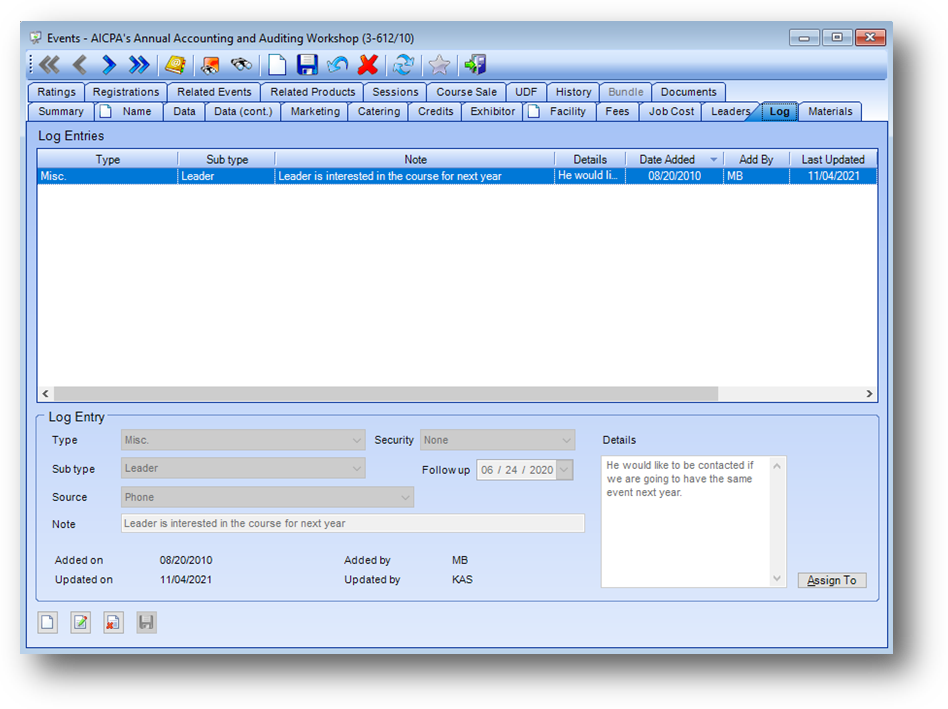Viewport: 948px width, 709px height.
Task: Open the Registrations tab
Action: (126, 92)
